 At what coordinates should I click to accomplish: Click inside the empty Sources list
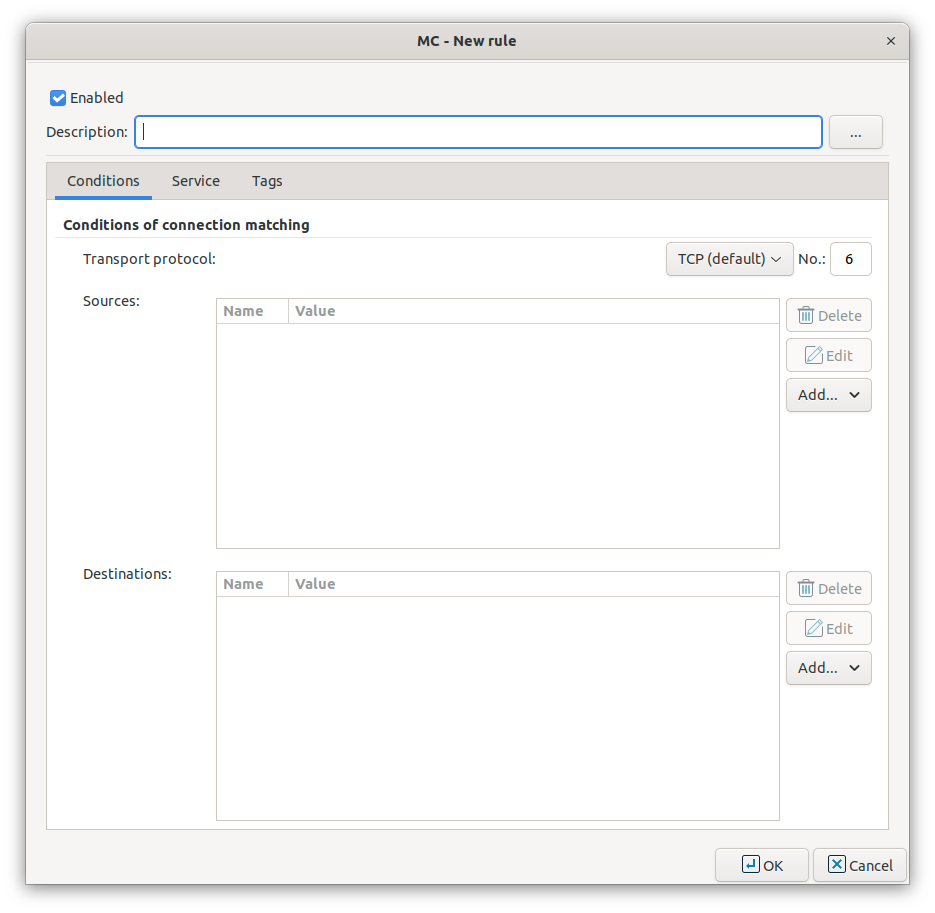[497, 435]
